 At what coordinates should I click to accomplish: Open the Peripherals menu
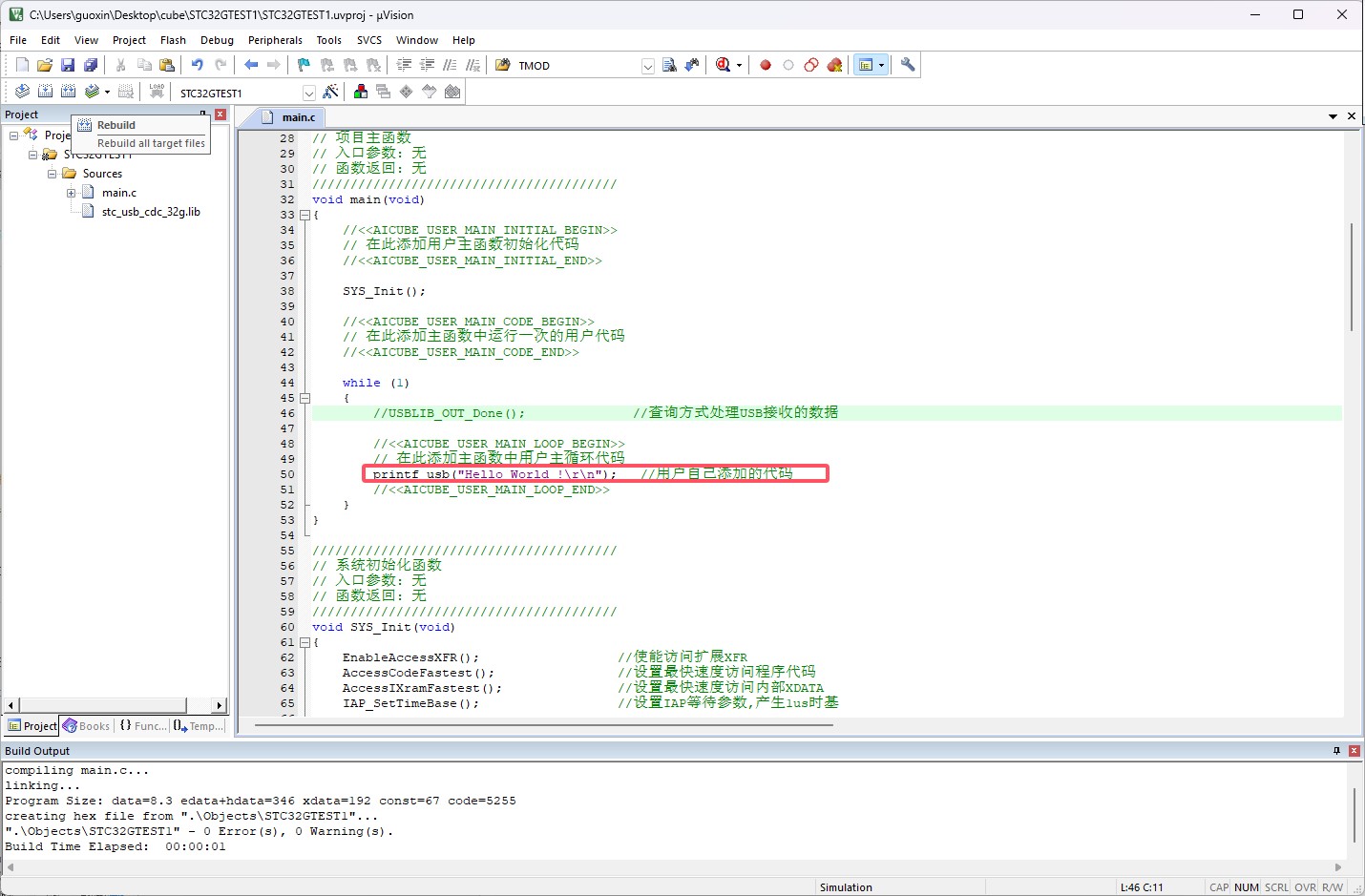pyautogui.click(x=275, y=40)
